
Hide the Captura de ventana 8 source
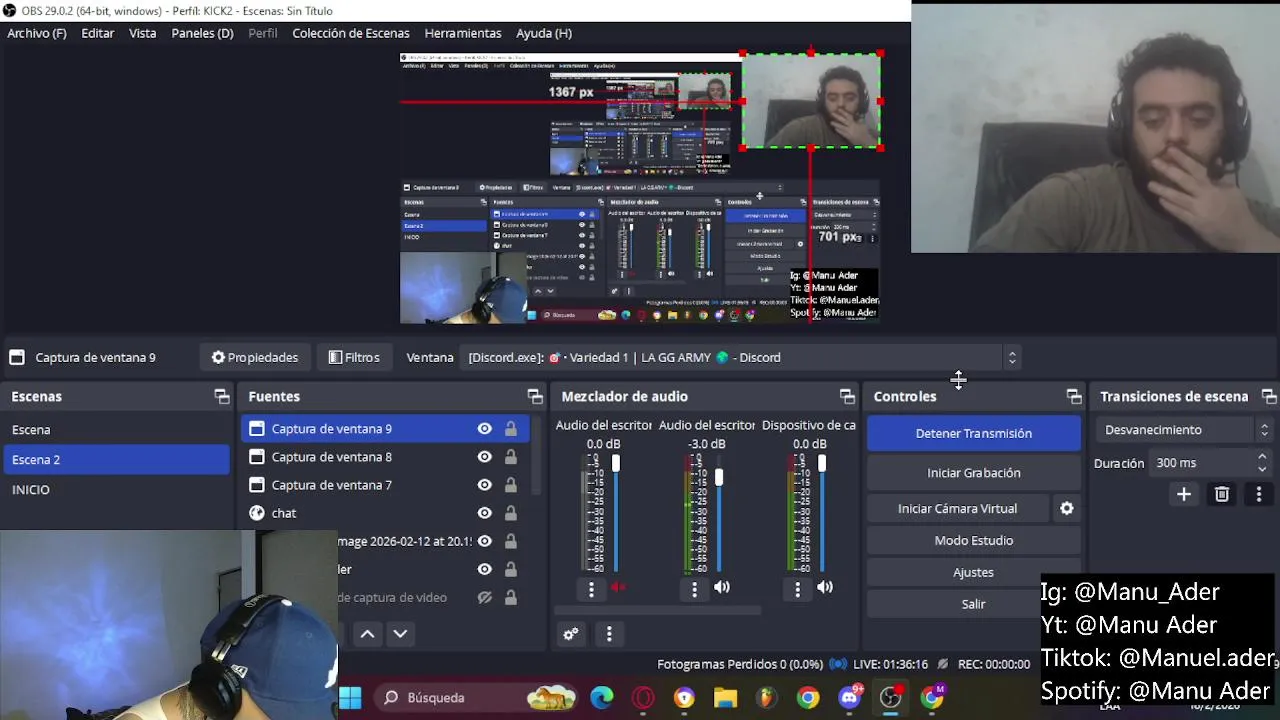click(x=484, y=457)
